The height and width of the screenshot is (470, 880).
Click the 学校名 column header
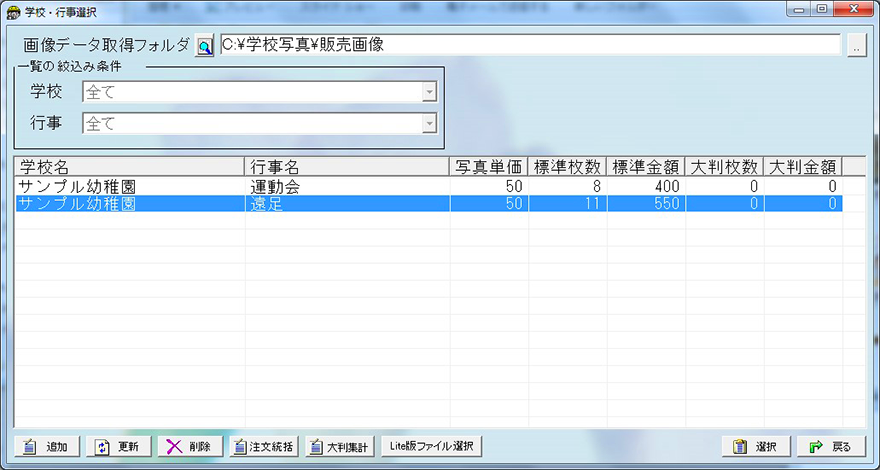(x=130, y=166)
